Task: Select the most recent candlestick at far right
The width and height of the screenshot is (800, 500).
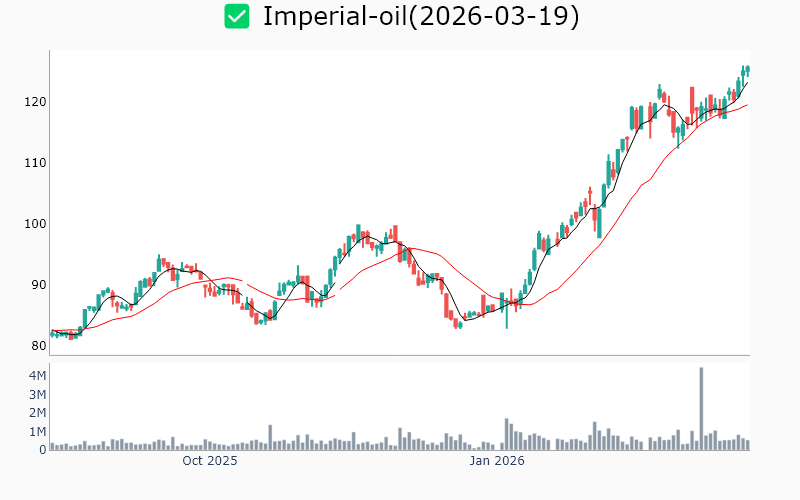Action: [747, 69]
